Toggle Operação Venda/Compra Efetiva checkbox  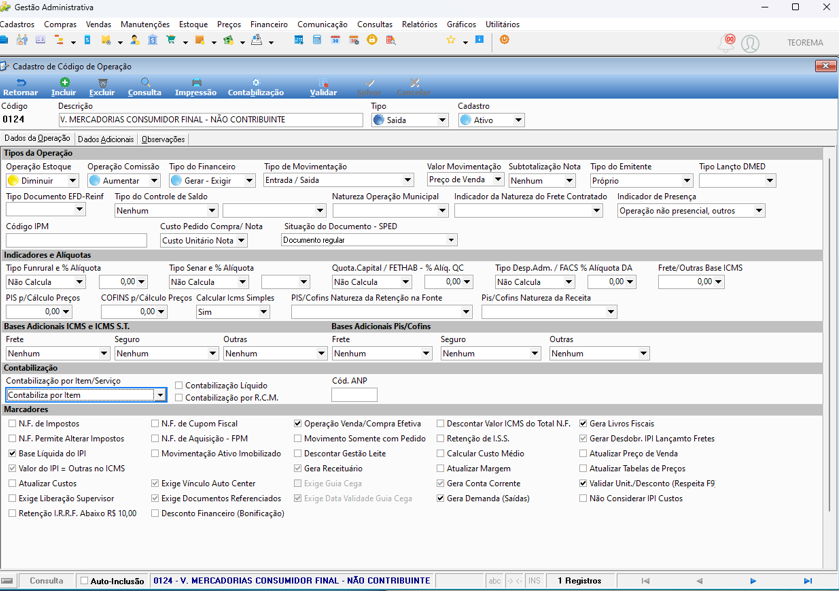[x=298, y=424]
